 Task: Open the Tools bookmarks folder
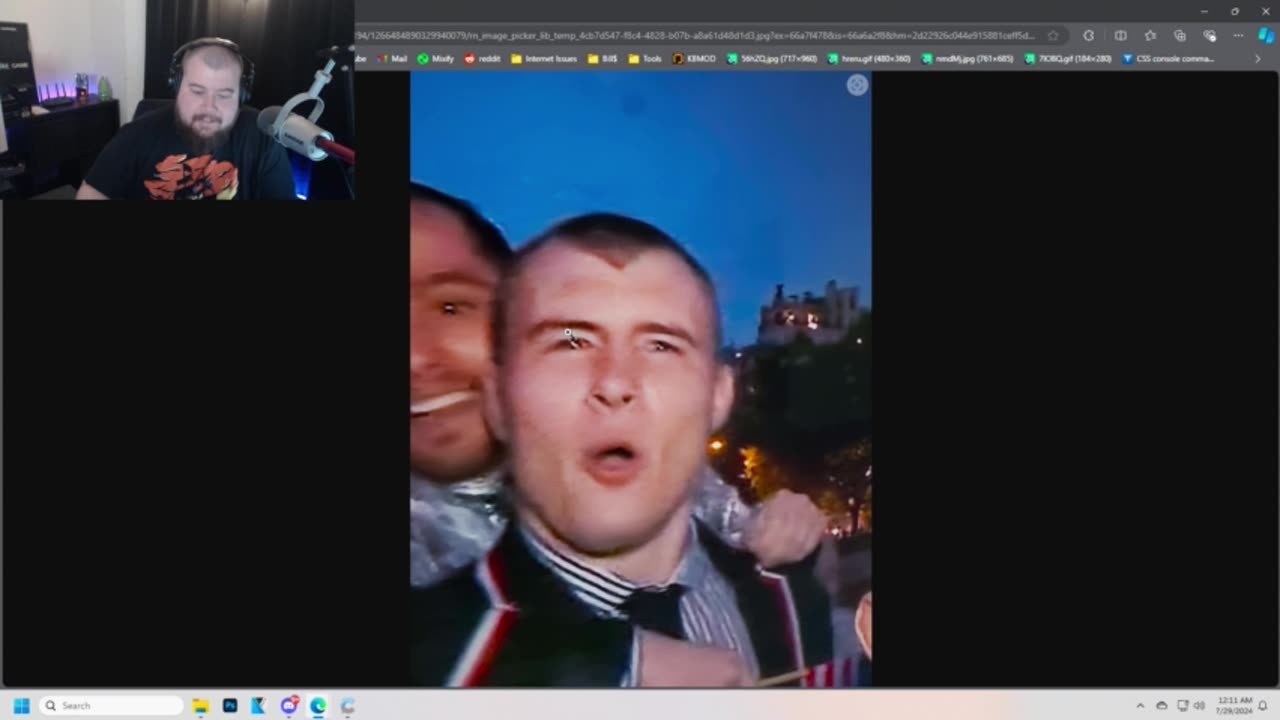click(x=645, y=59)
